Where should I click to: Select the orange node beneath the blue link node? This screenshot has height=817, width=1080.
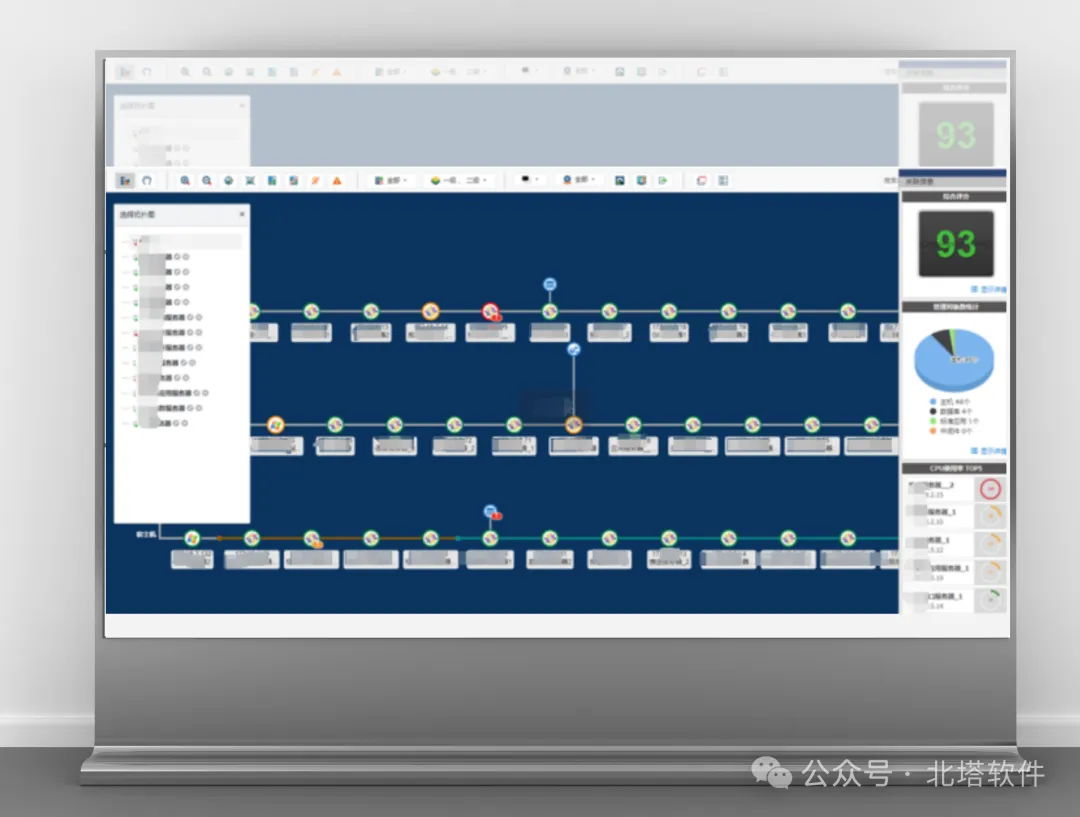[573, 425]
